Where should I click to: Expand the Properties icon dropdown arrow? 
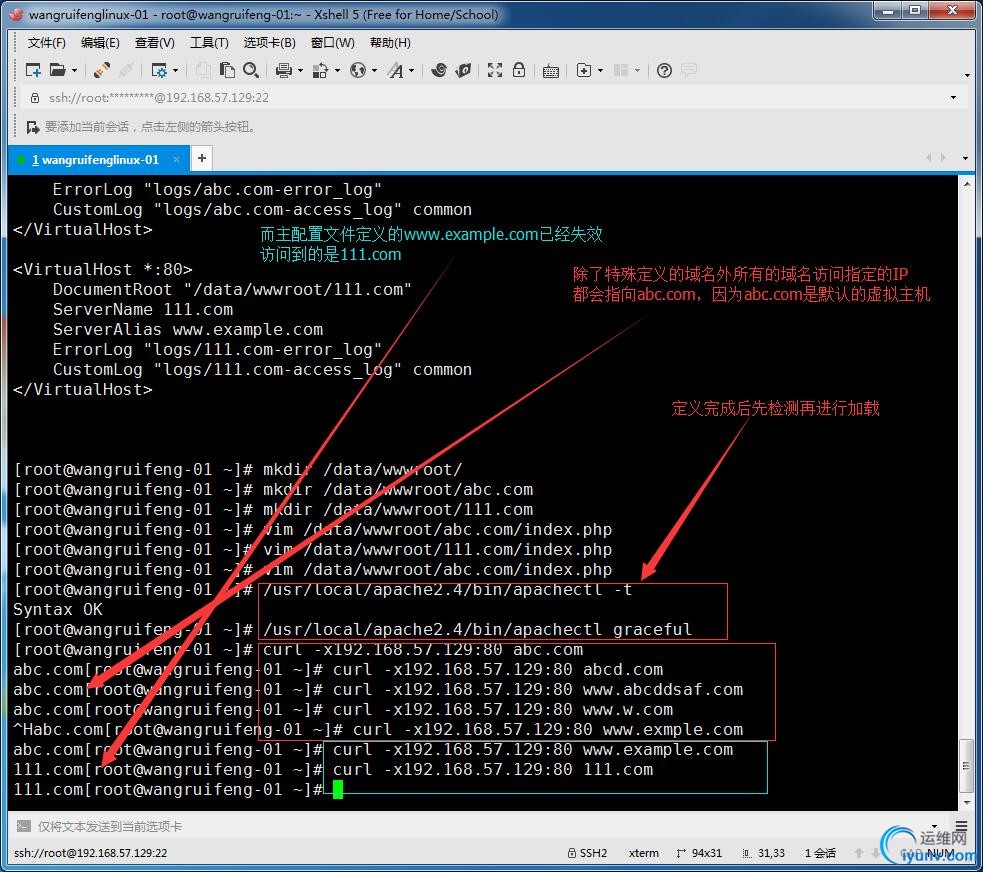[x=176, y=70]
